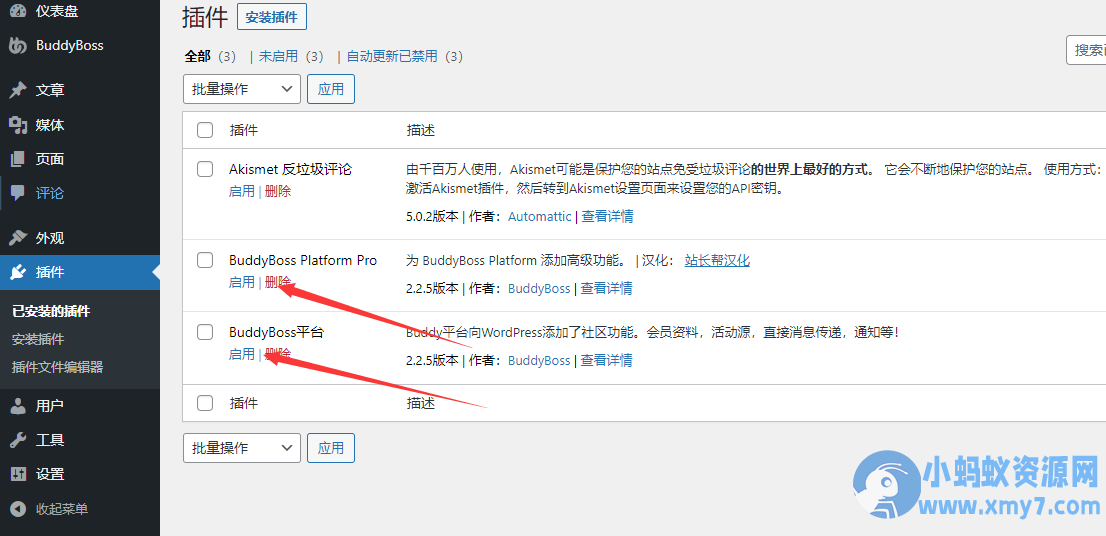This screenshot has width=1106, height=536.
Task: Click the Posts pushpin icon
Action: (18, 90)
